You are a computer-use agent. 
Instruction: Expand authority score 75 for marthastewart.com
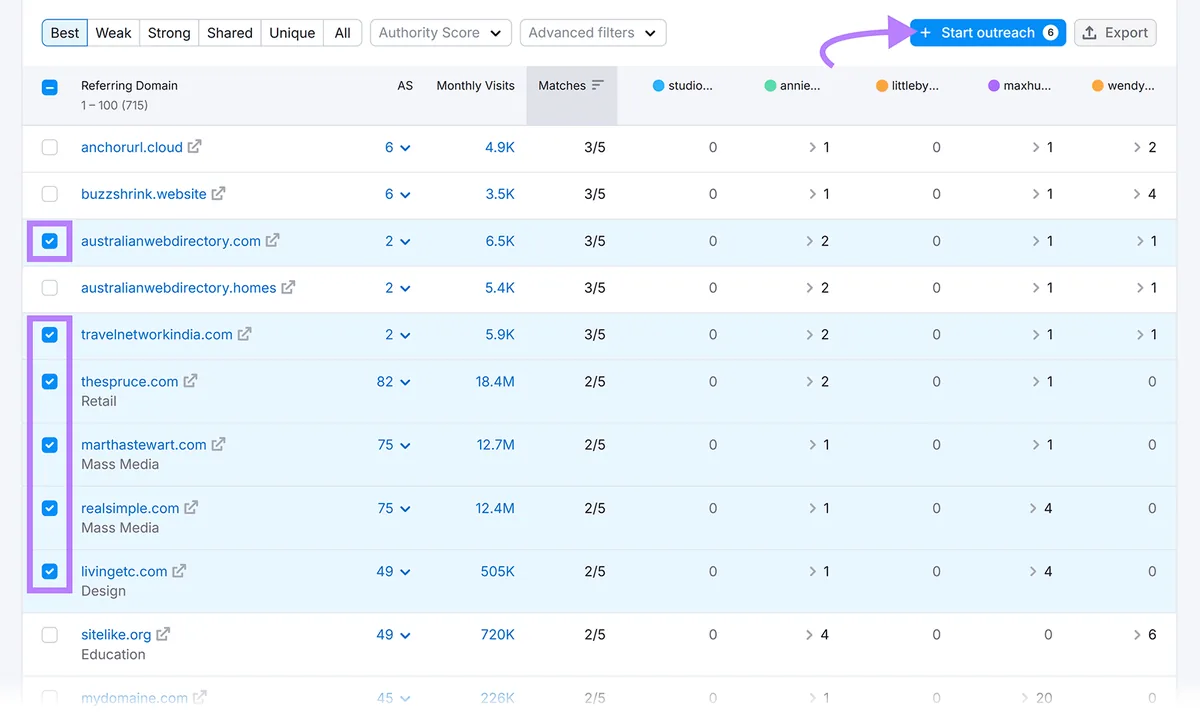click(394, 445)
